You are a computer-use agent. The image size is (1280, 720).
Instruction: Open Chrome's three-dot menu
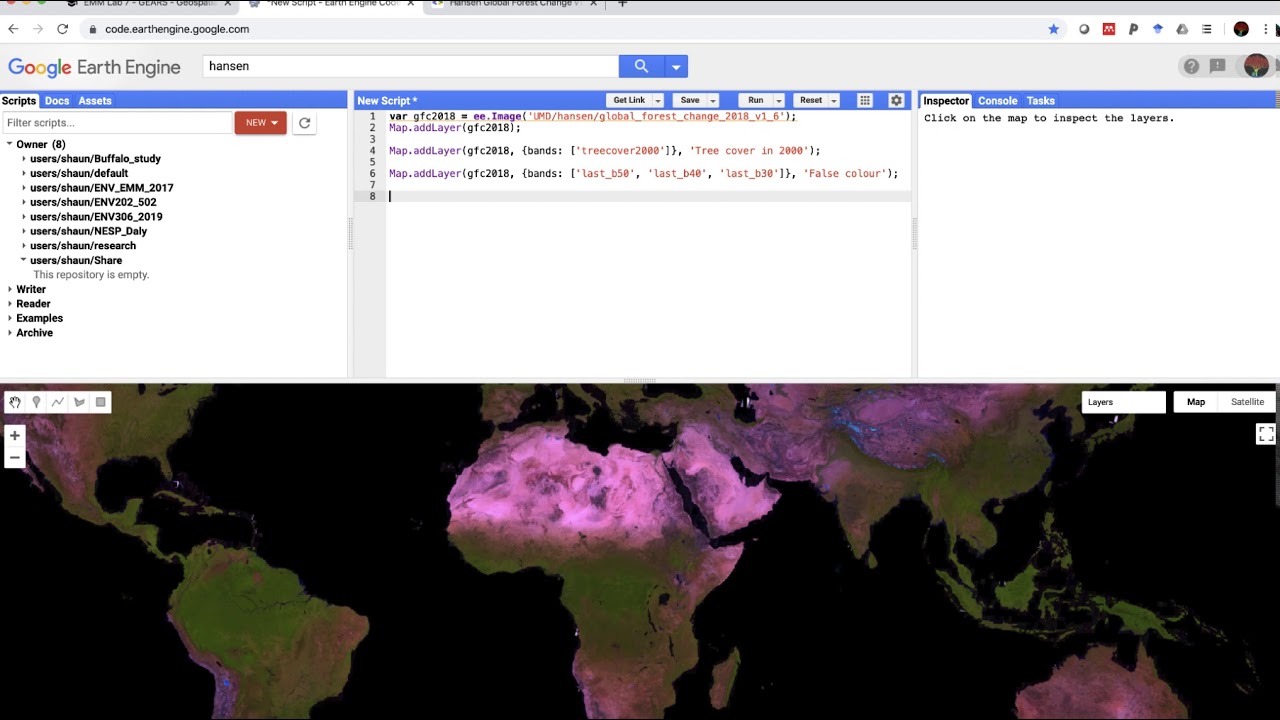click(1265, 29)
